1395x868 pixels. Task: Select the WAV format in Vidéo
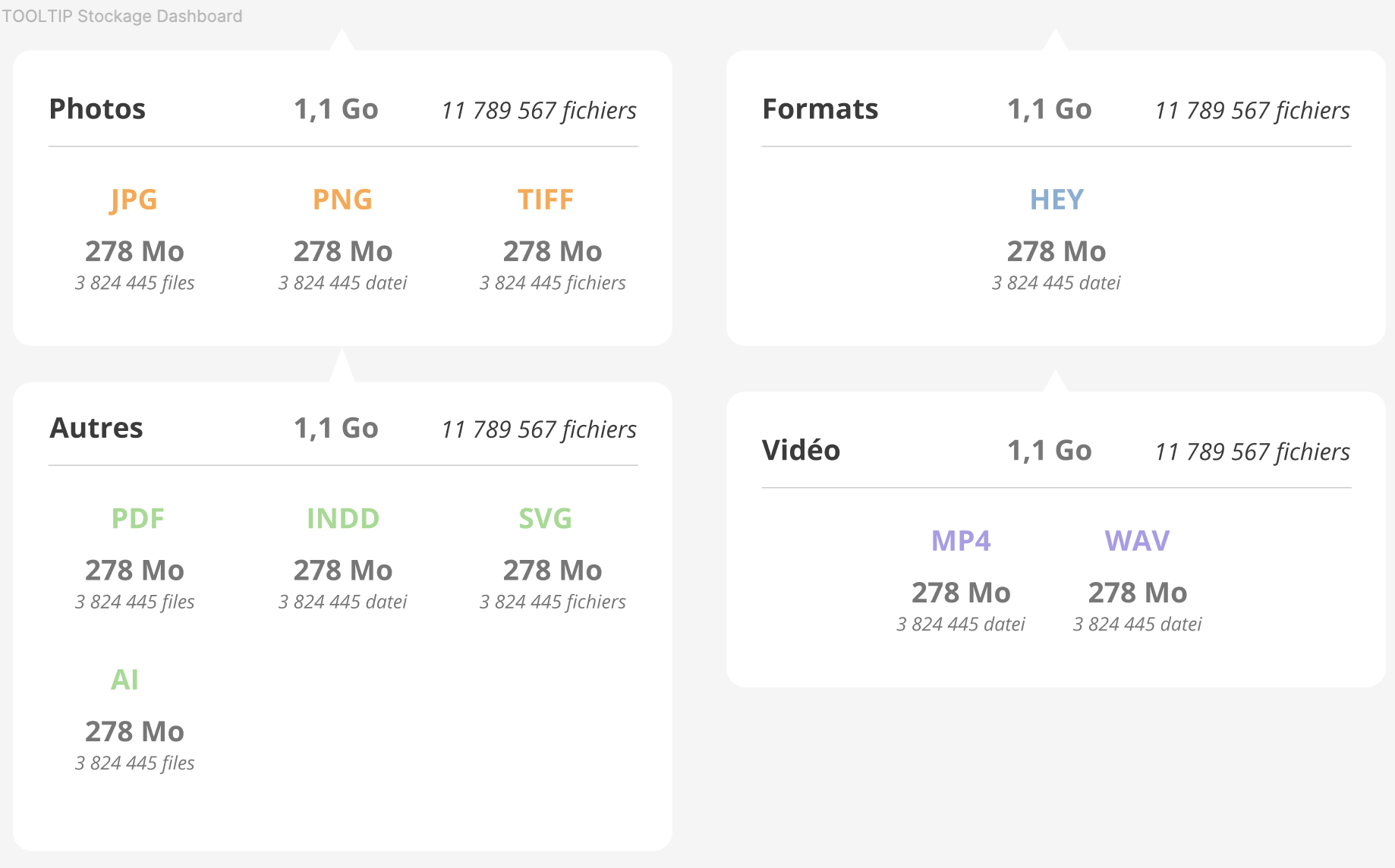tap(1136, 540)
